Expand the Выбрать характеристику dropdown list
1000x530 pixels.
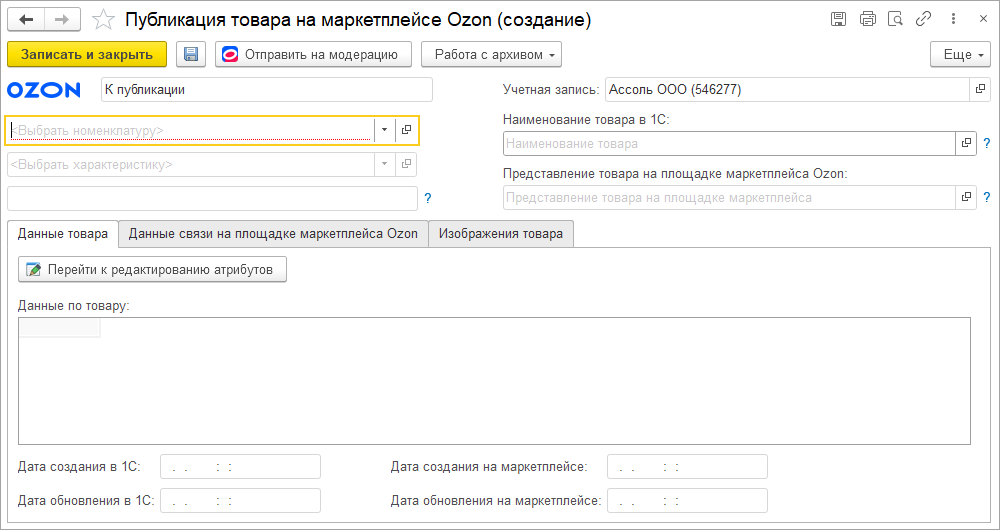point(384,165)
